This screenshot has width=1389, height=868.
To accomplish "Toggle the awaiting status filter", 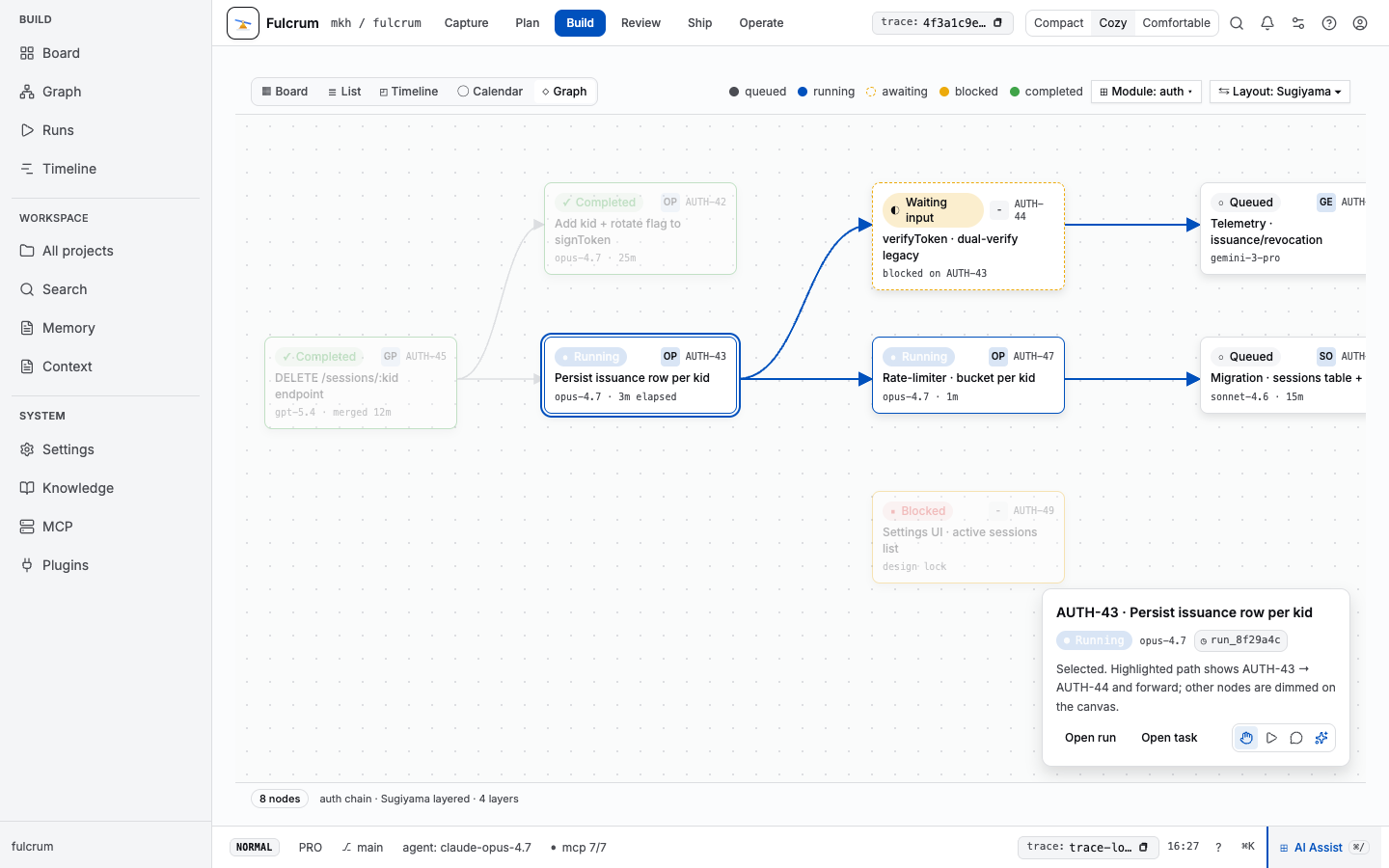I will coord(896,92).
